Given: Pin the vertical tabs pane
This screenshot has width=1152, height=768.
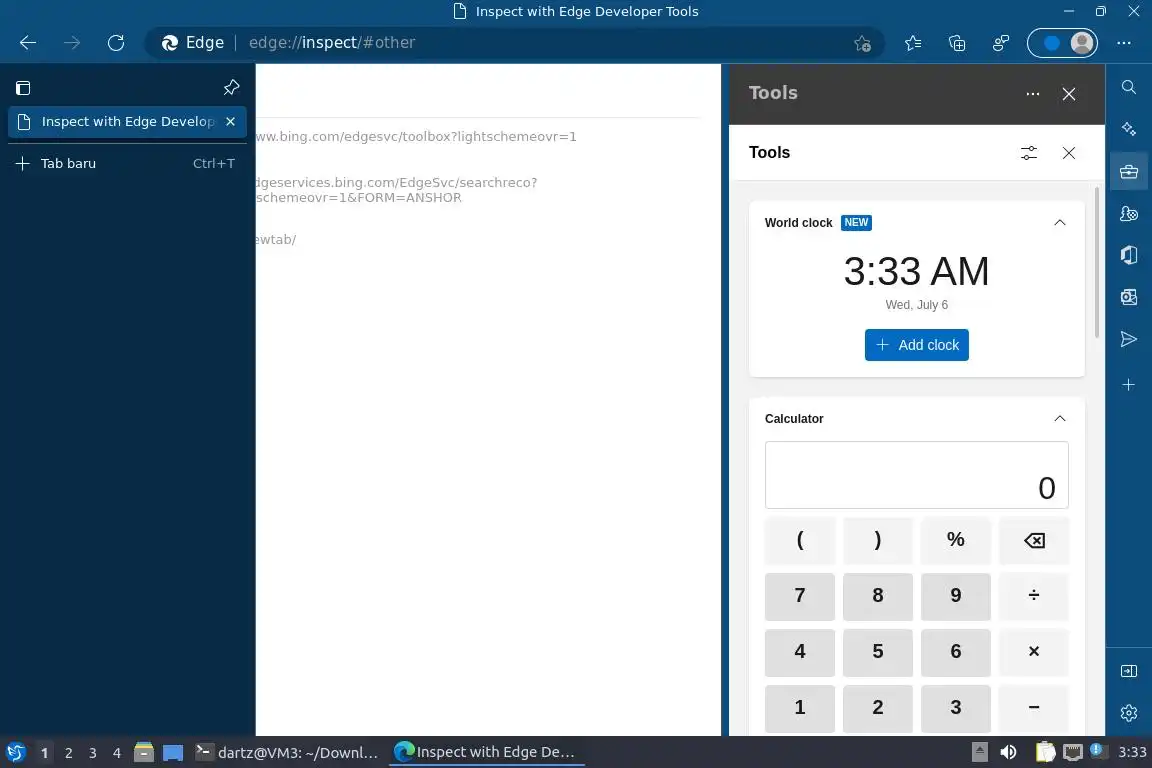Looking at the screenshot, I should (x=231, y=87).
